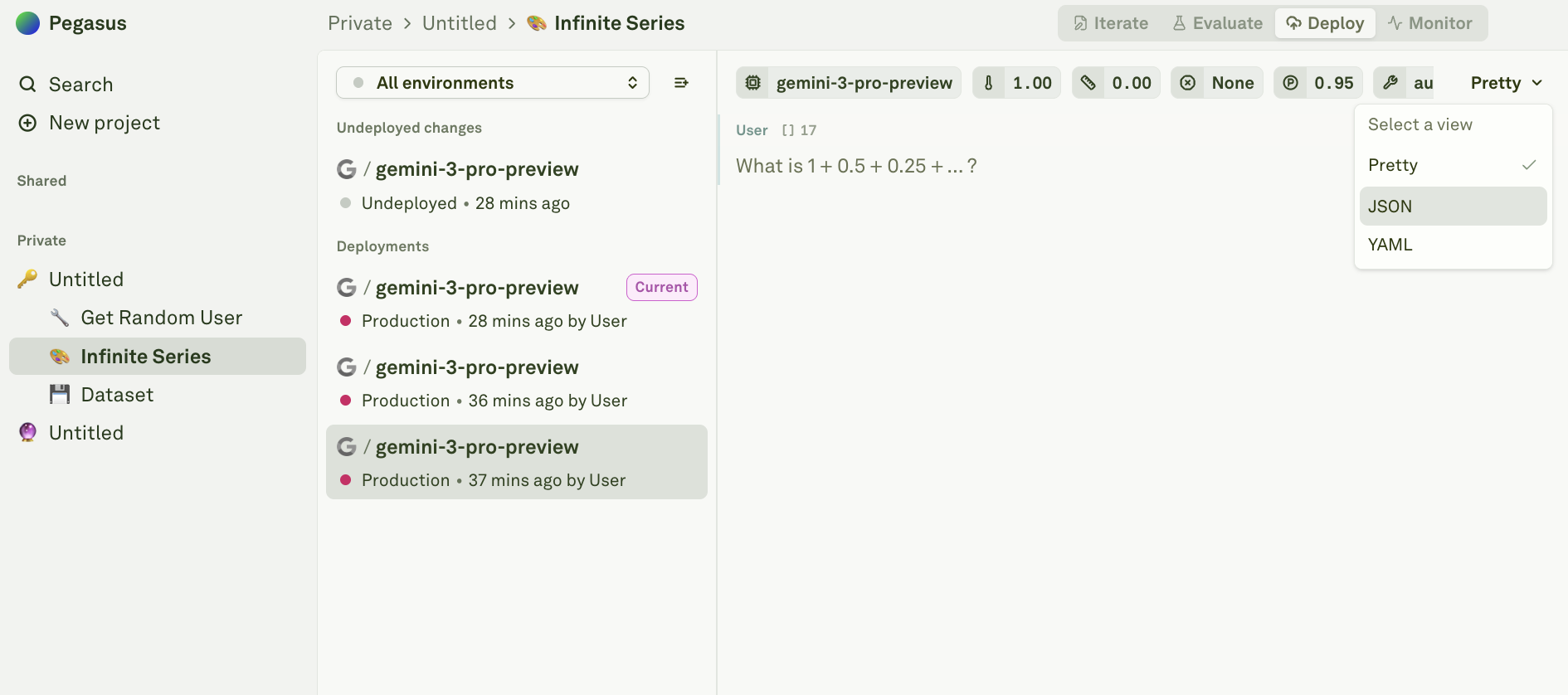Viewport: 1568px width, 695px height.
Task: Choose YAML in the view menu
Action: 1453,245
